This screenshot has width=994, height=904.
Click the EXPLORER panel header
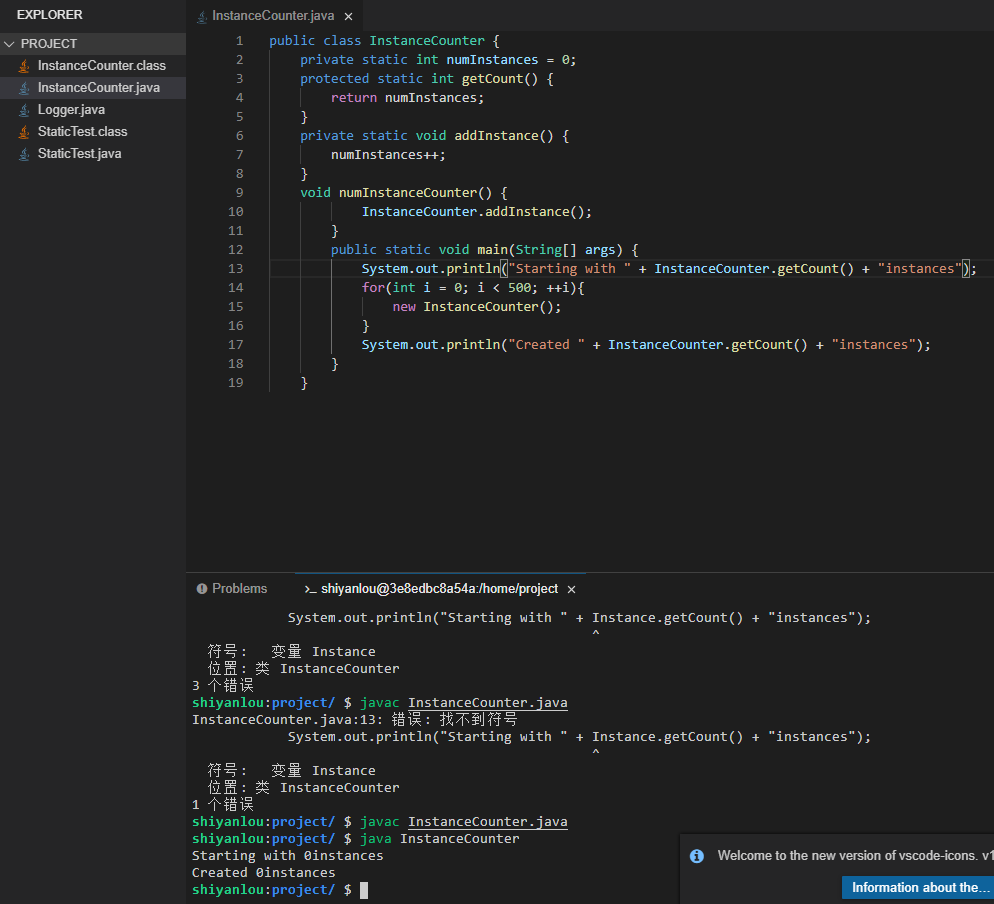49,15
